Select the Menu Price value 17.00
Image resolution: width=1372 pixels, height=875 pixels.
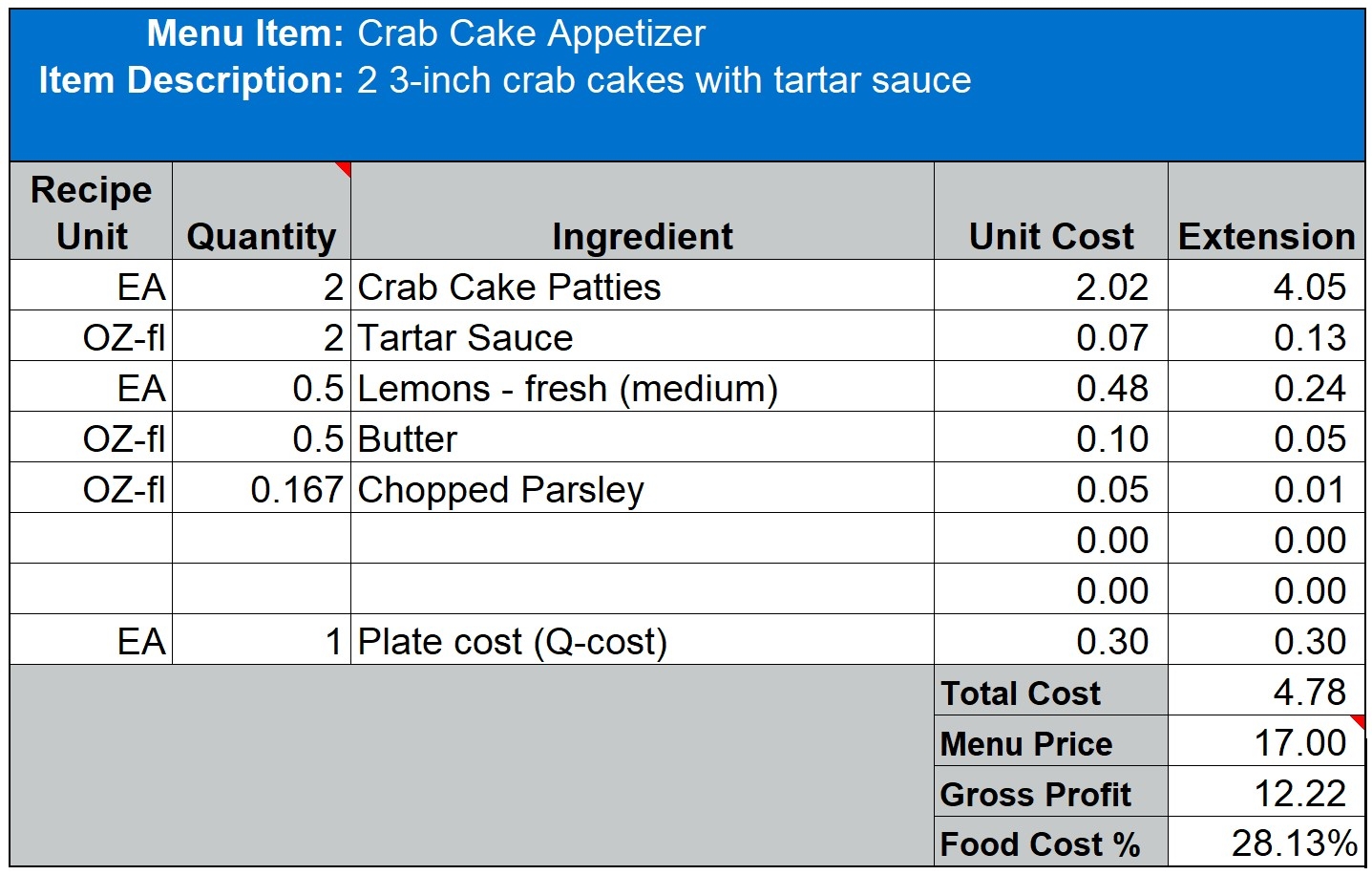pyautogui.click(x=1299, y=743)
